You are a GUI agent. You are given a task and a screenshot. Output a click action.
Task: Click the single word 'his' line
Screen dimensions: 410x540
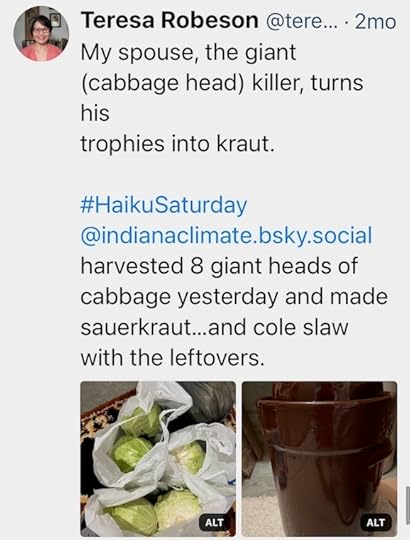click(95, 113)
